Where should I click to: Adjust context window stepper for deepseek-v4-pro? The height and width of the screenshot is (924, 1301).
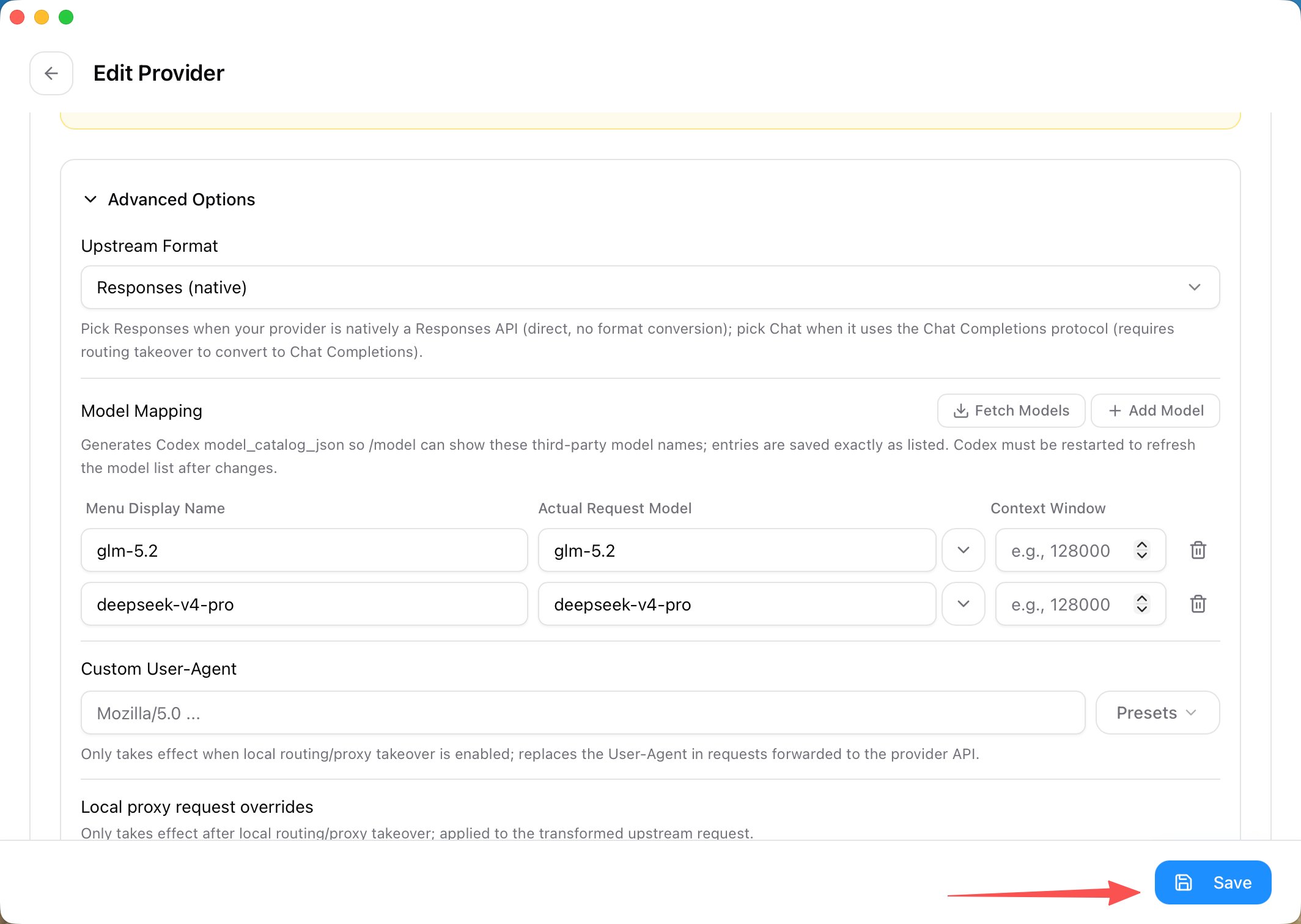[x=1142, y=604]
